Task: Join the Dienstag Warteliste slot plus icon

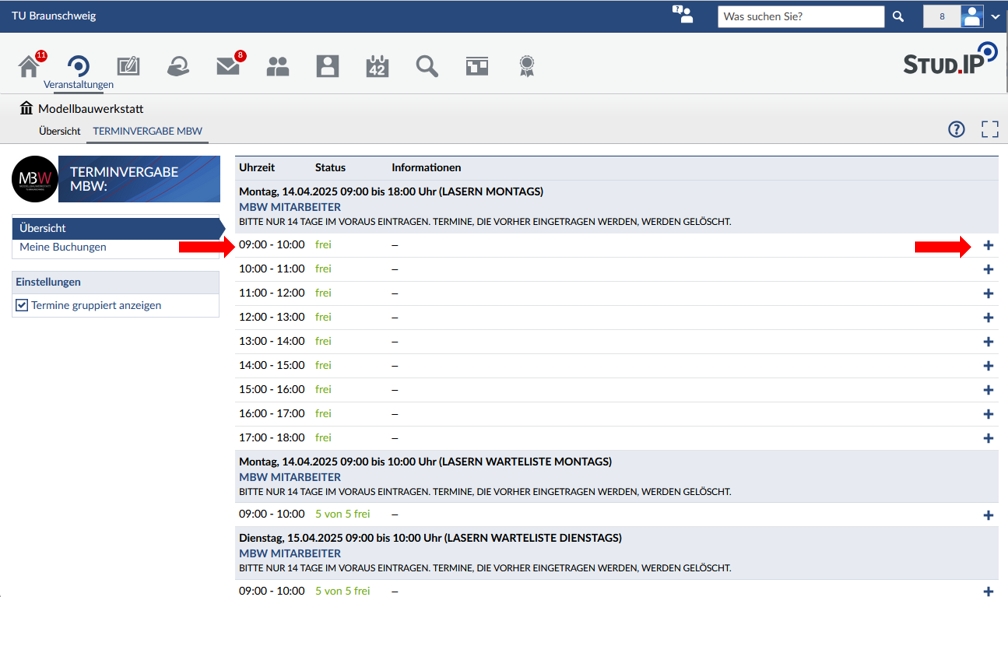Action: pos(988,592)
